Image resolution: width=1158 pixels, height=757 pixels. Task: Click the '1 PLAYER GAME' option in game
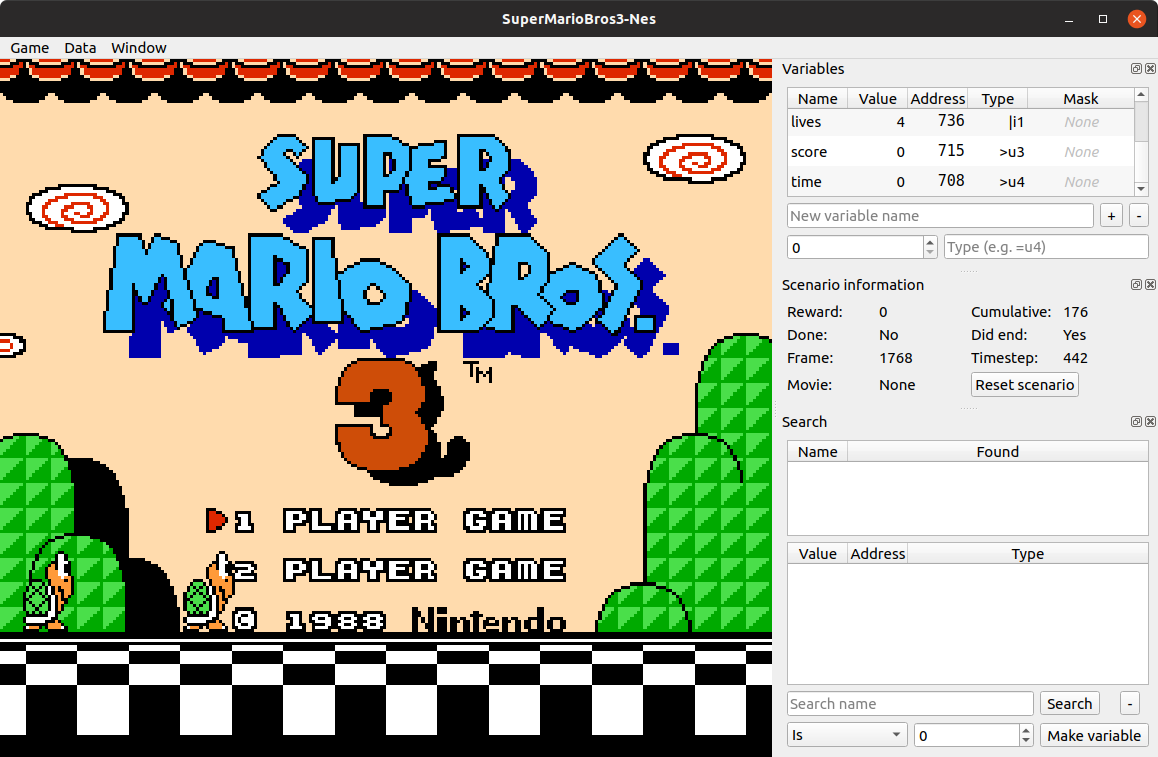(x=401, y=521)
